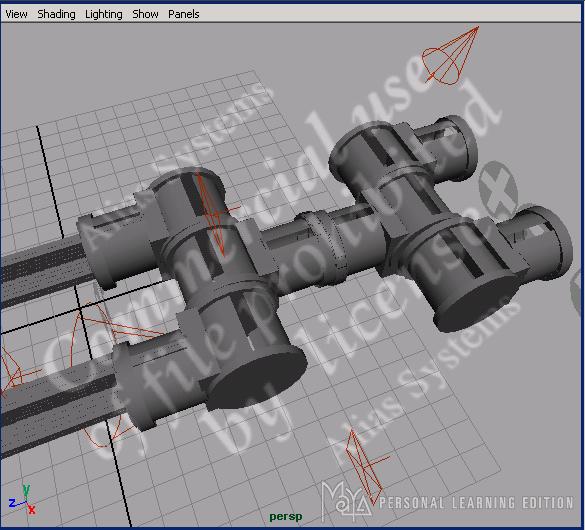Open the Panels menu

[184, 14]
